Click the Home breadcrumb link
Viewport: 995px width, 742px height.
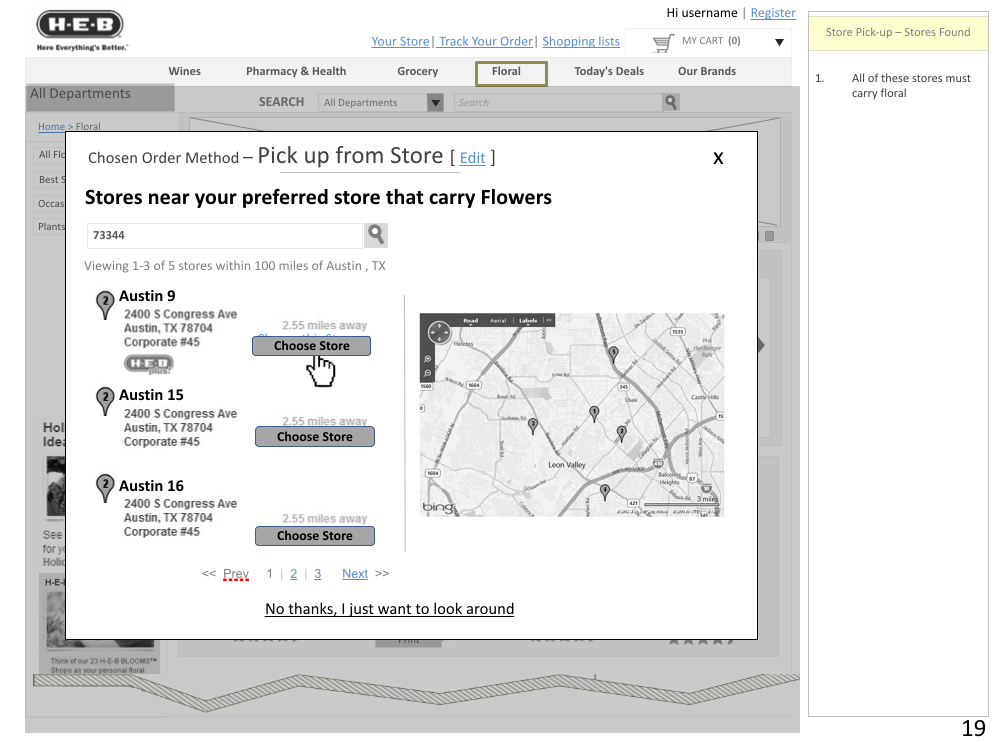tap(51, 126)
